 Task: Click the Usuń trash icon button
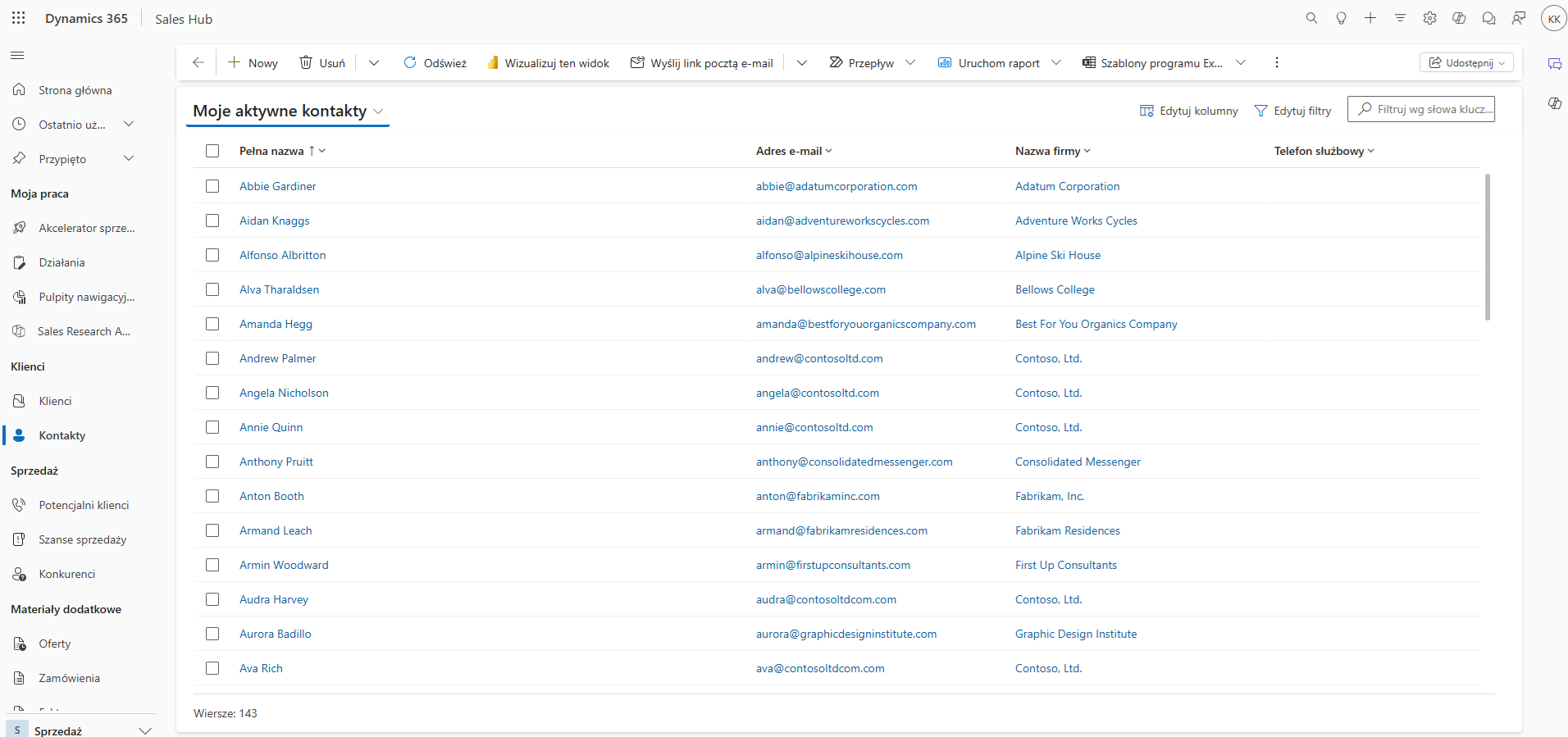pos(322,62)
